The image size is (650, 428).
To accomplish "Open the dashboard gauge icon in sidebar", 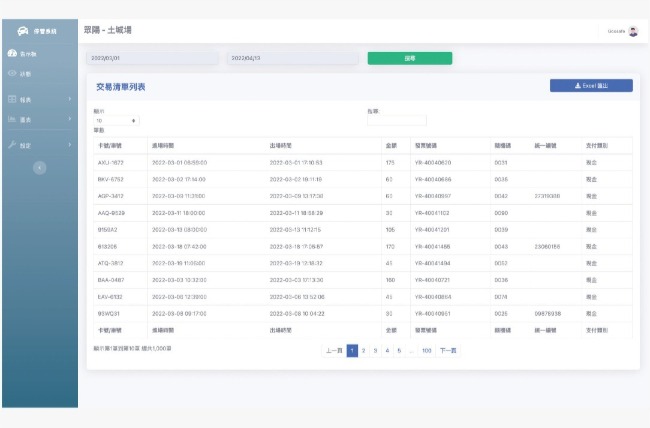I will coord(12,53).
